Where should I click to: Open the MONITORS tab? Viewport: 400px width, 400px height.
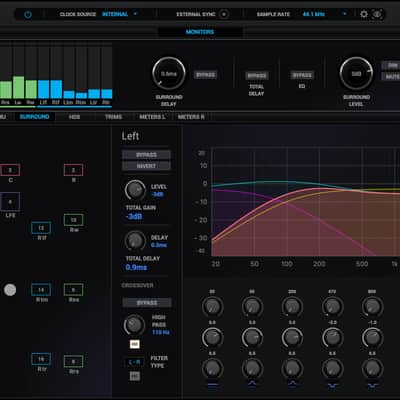click(200, 32)
